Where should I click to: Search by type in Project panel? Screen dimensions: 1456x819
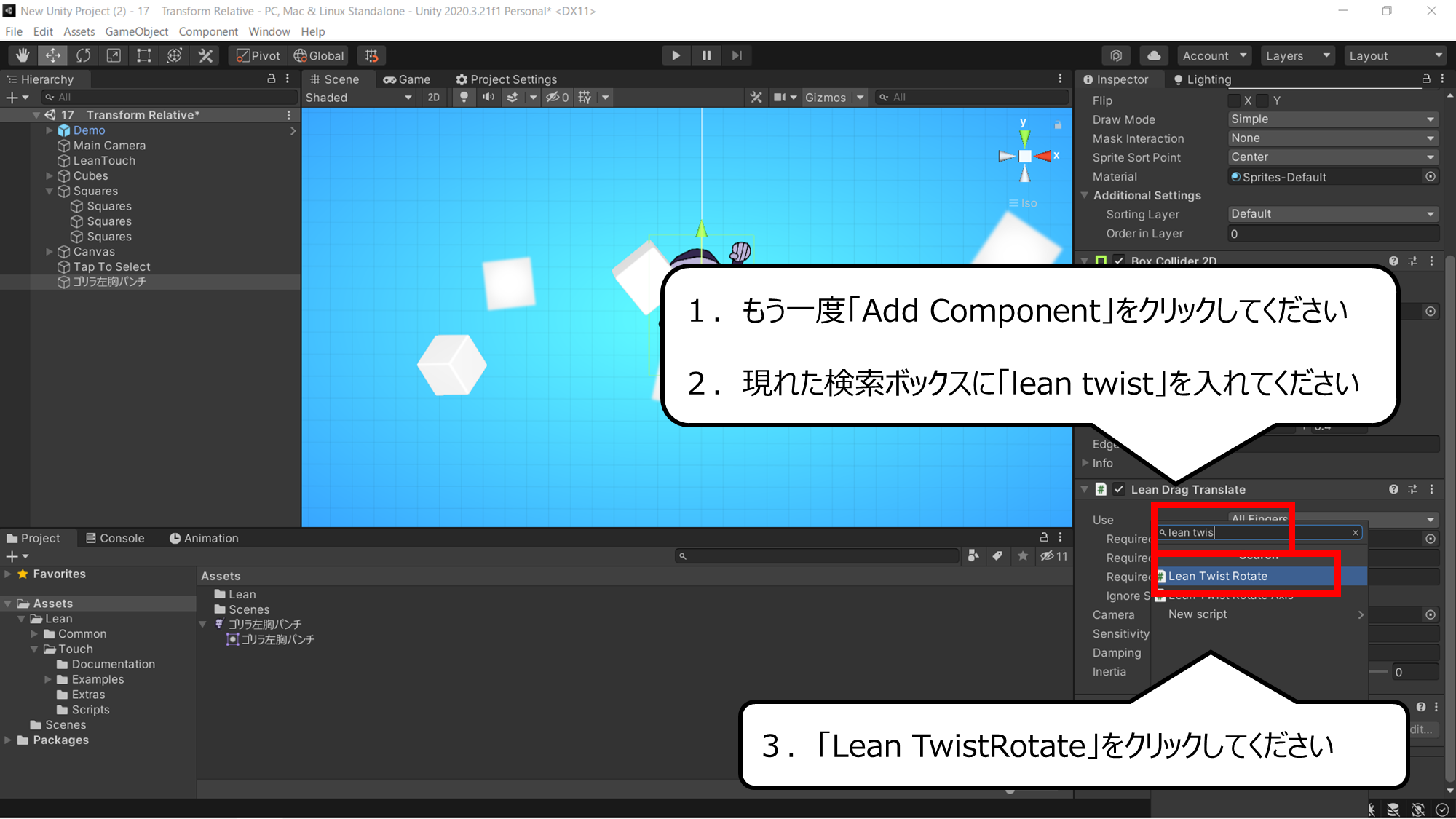(973, 556)
